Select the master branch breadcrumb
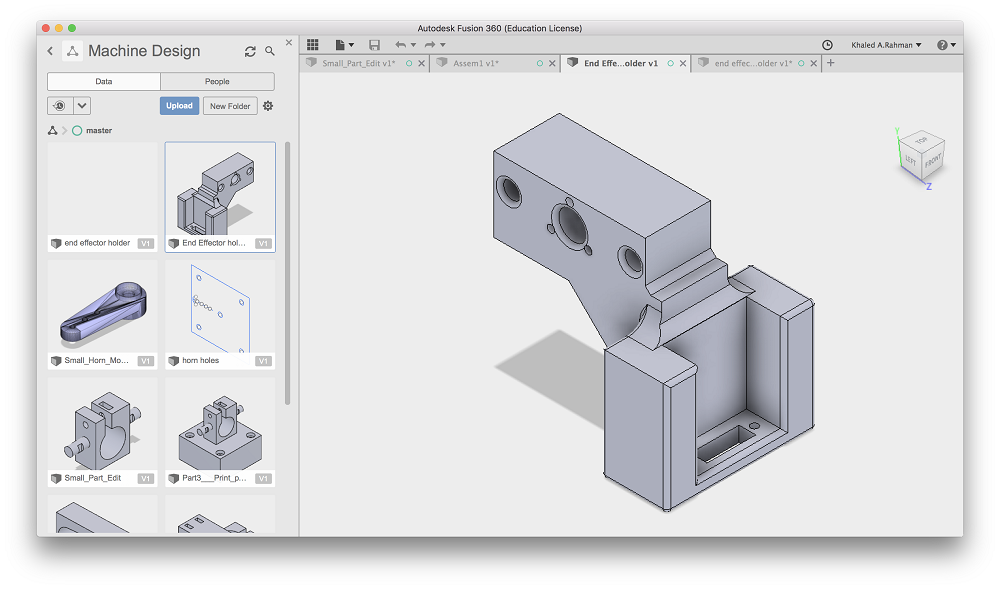The height and width of the screenshot is (589, 1000). point(92,131)
